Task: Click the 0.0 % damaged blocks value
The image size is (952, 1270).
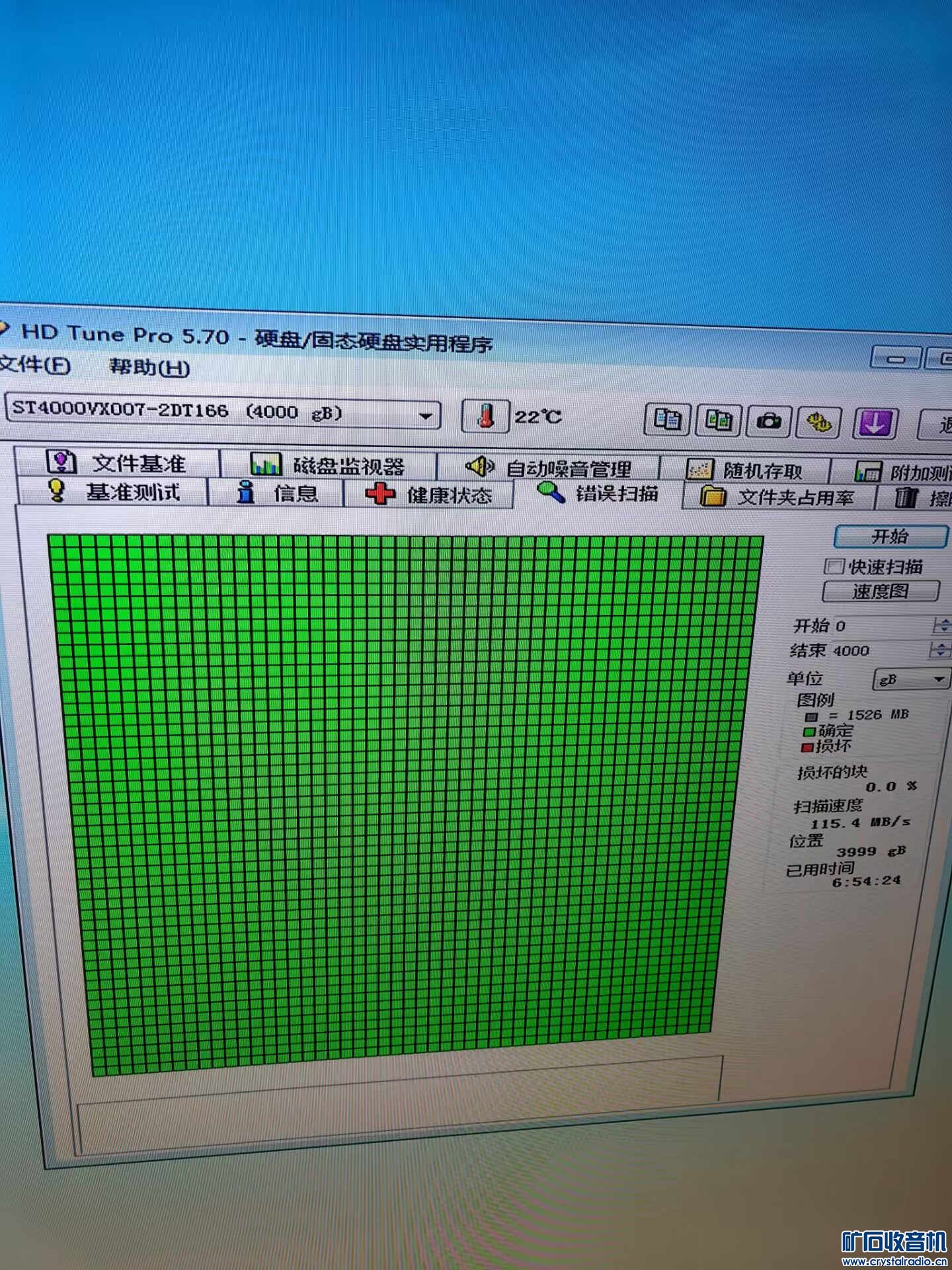Action: tap(891, 786)
